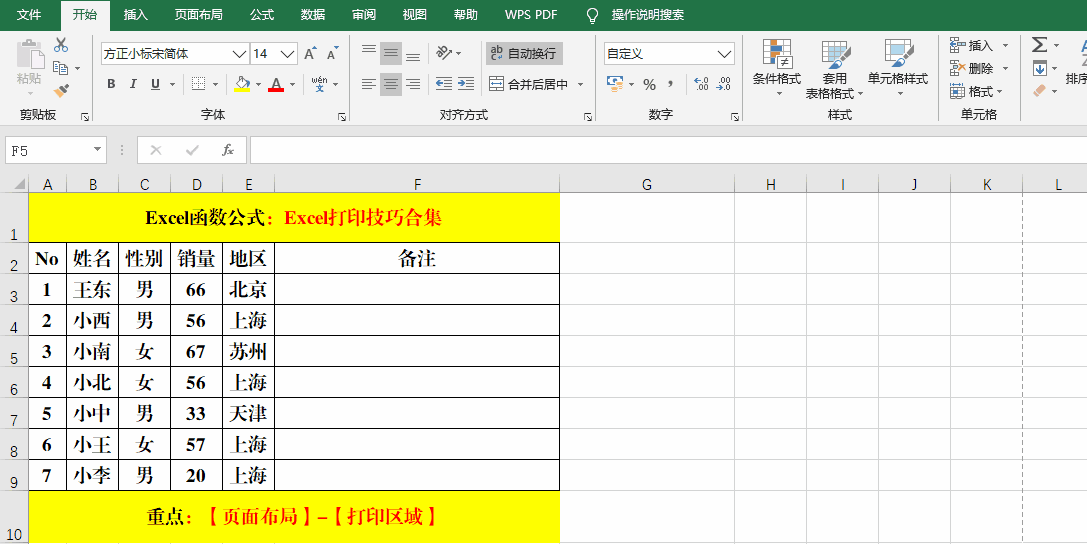
Task: Open the 文件 menu
Action: coord(29,15)
